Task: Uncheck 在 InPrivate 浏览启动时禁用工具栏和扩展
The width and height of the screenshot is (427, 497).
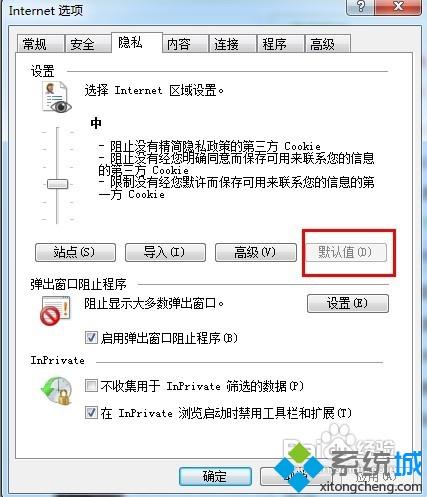Action: tap(91, 413)
